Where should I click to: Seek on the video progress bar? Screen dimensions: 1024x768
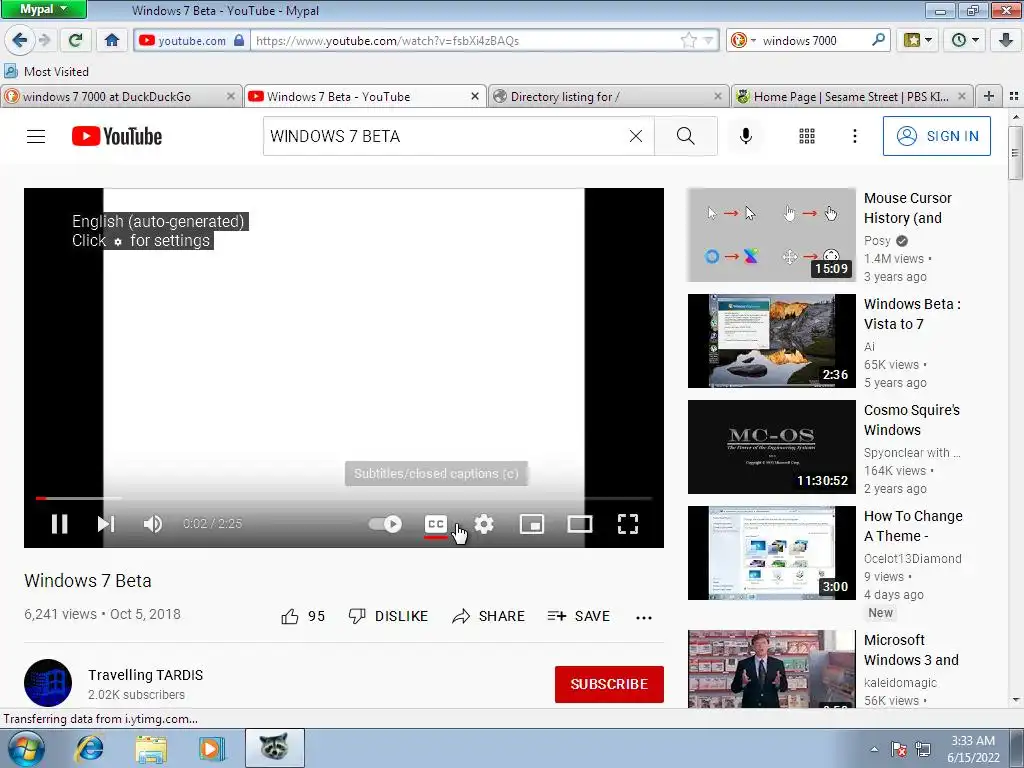point(344,498)
